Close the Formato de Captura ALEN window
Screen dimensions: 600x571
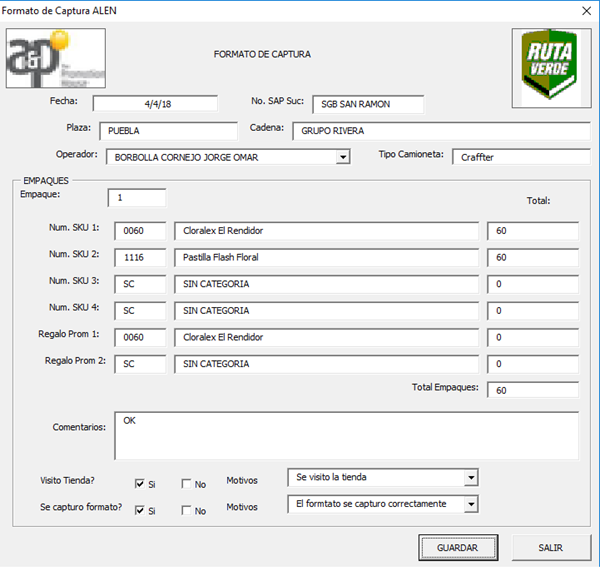click(584, 11)
